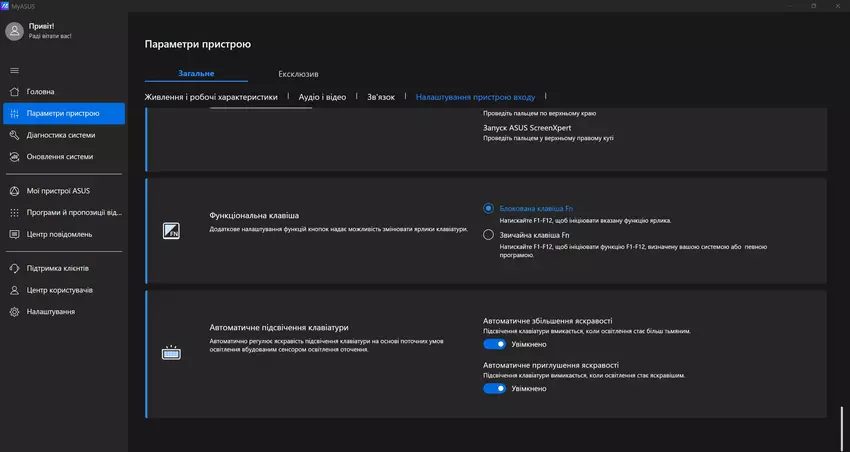This screenshot has width=850, height=452.
Task: Switch to the Ексклюзив tab
Action: pos(298,74)
